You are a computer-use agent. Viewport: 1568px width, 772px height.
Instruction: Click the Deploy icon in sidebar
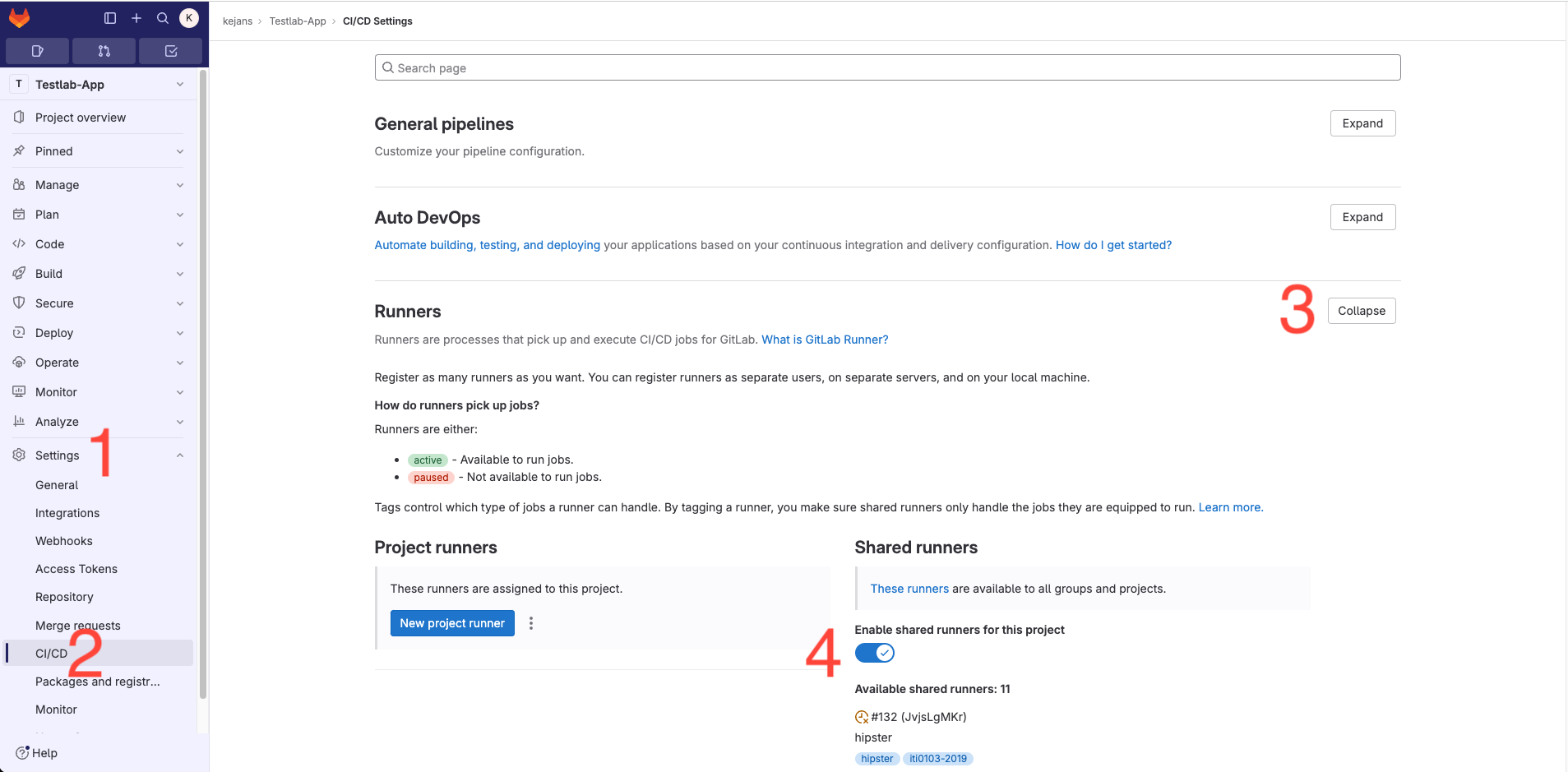(x=19, y=333)
